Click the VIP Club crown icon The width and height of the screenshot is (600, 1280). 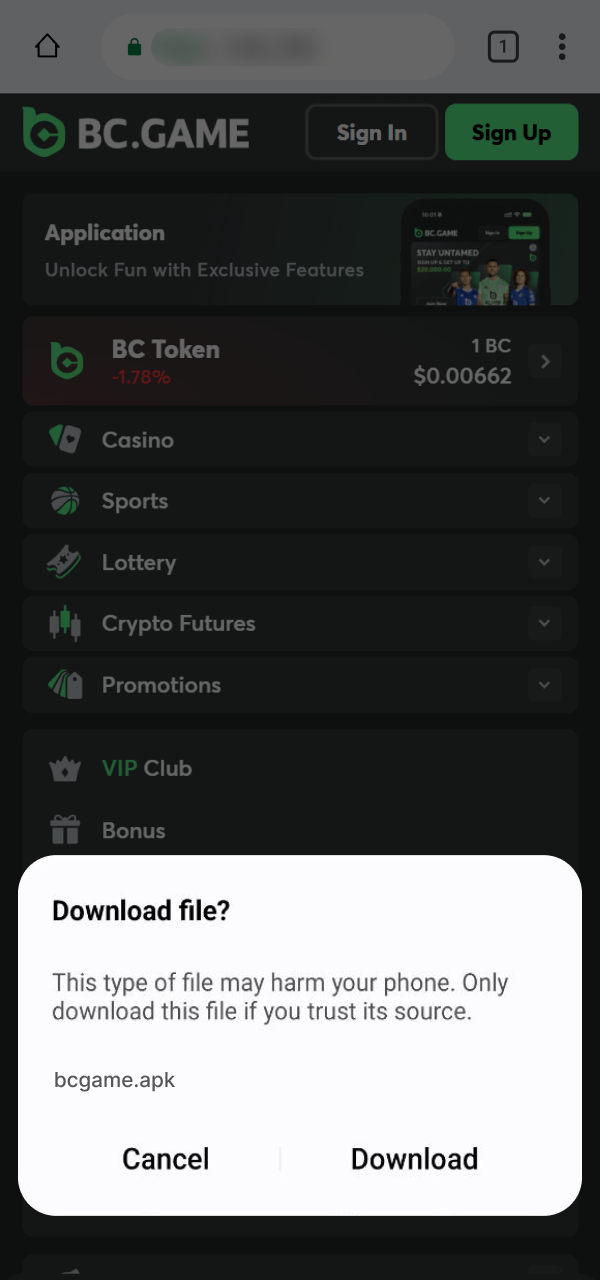pyautogui.click(x=65, y=768)
